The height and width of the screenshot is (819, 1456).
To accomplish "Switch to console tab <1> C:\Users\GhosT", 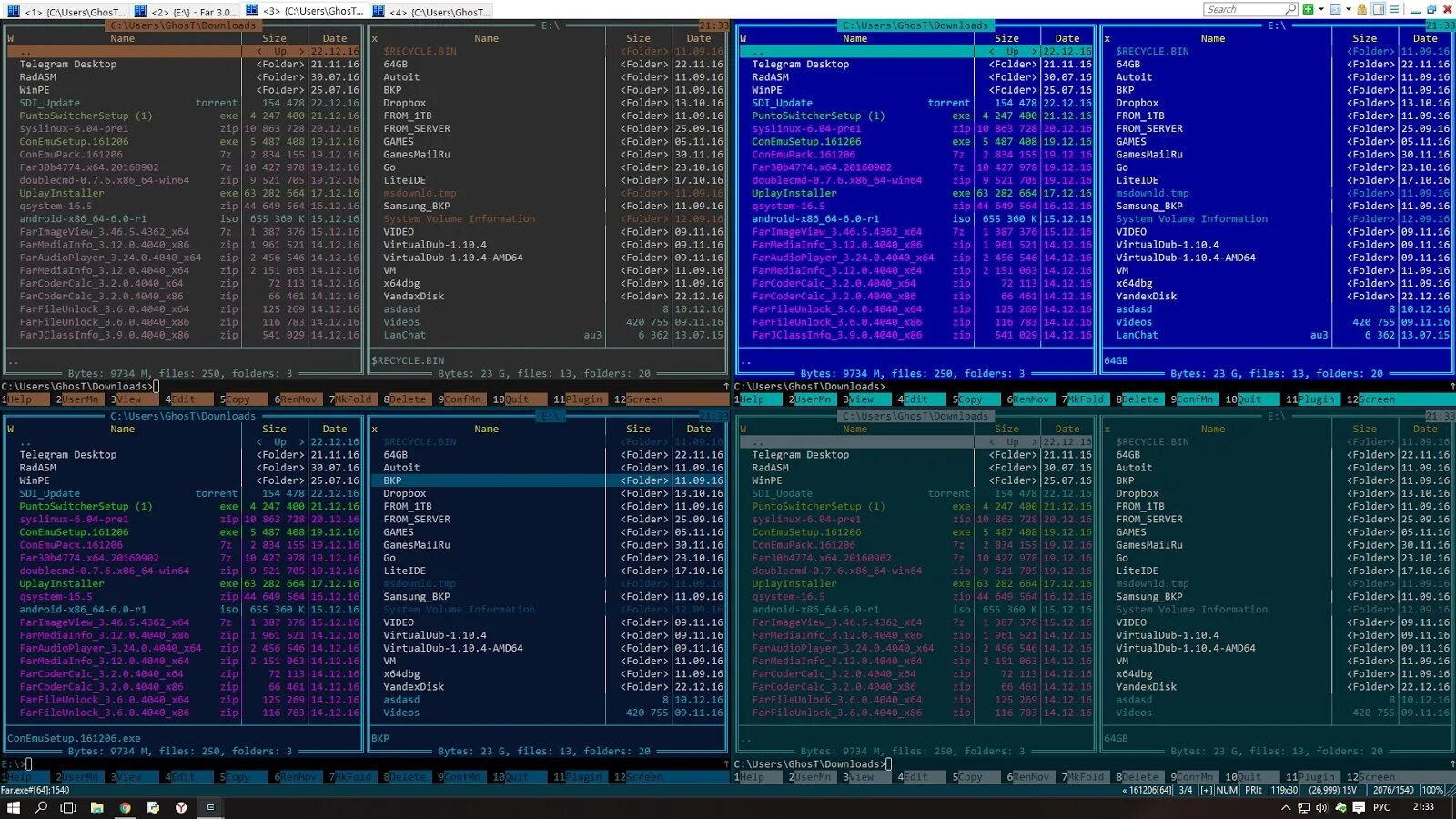I will [66, 11].
